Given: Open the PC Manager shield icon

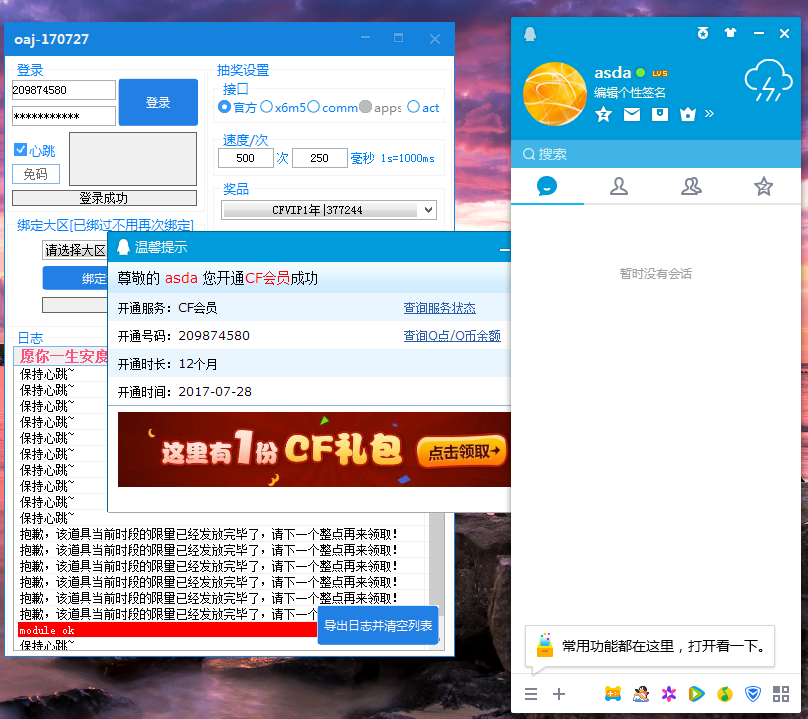Looking at the screenshot, I should point(753,694).
